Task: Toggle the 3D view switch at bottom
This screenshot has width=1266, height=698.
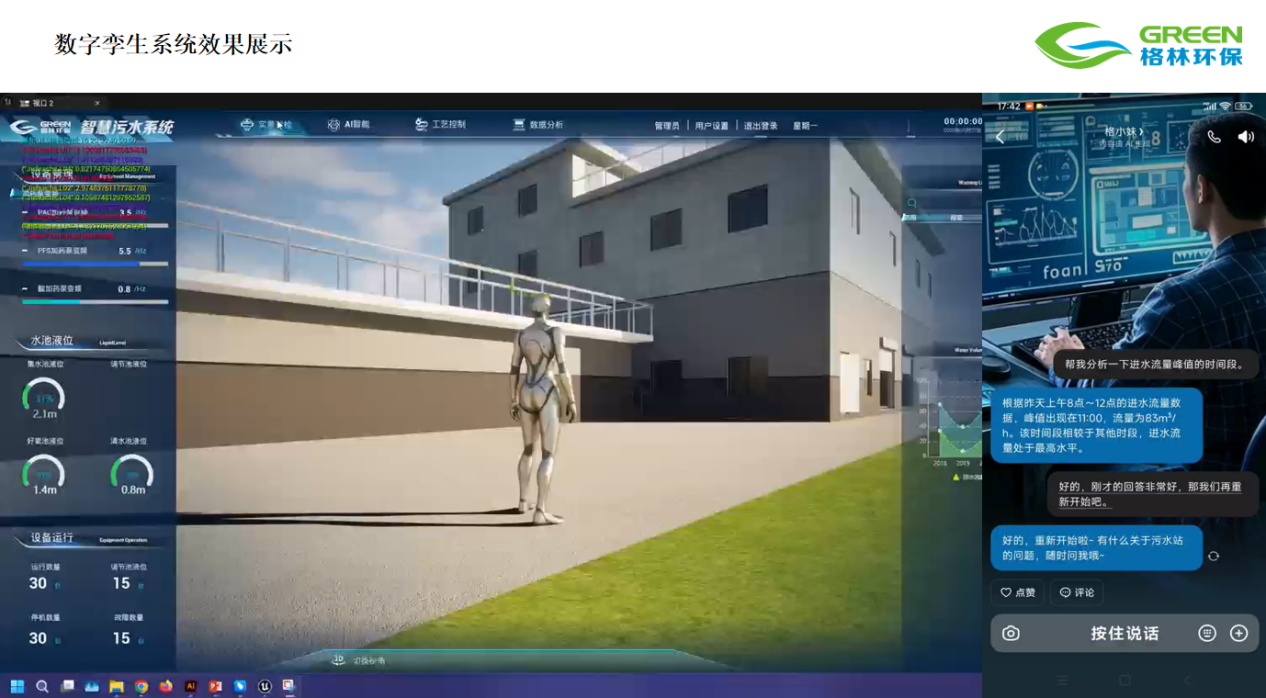Action: tap(338, 660)
